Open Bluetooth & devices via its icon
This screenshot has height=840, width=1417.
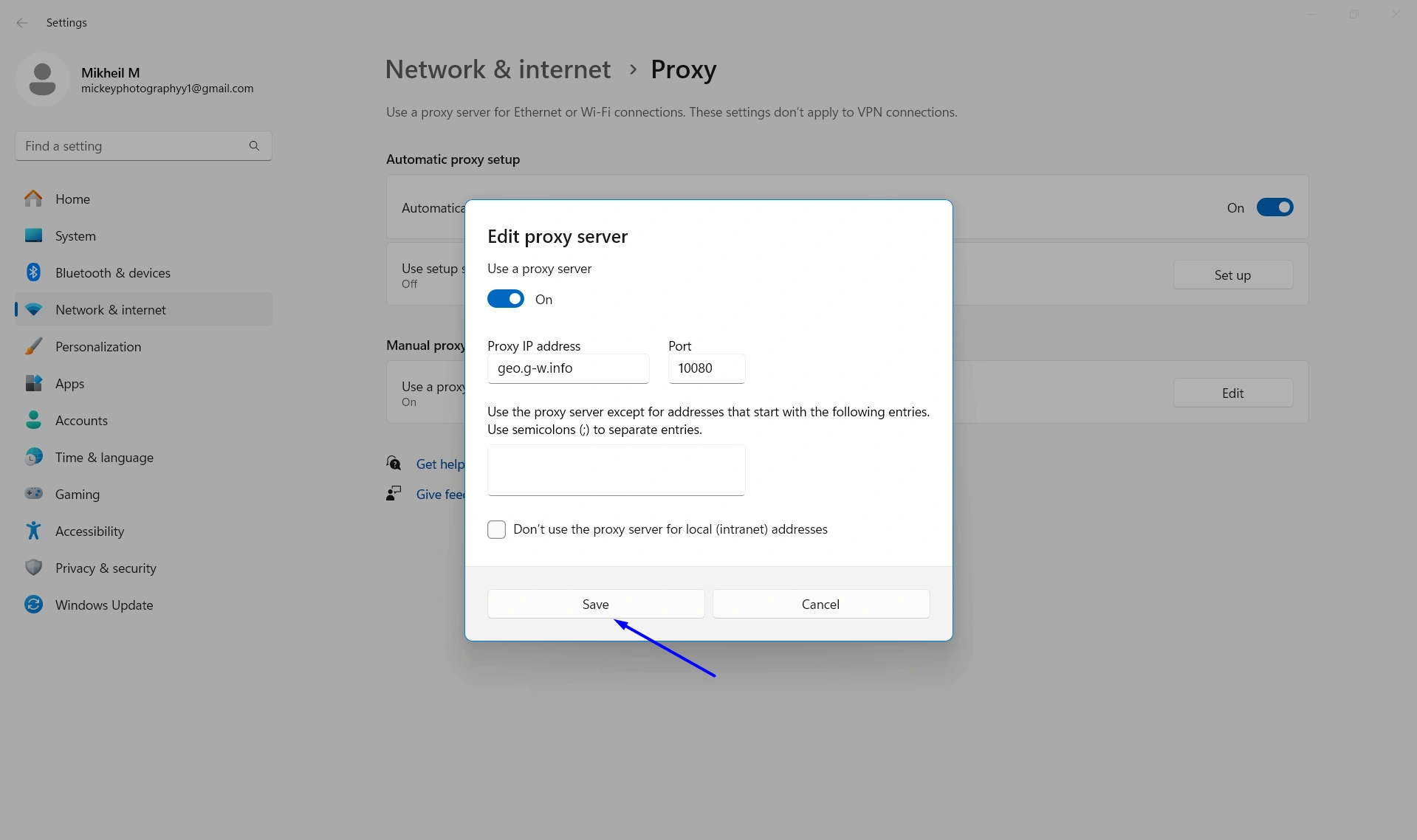pos(34,272)
